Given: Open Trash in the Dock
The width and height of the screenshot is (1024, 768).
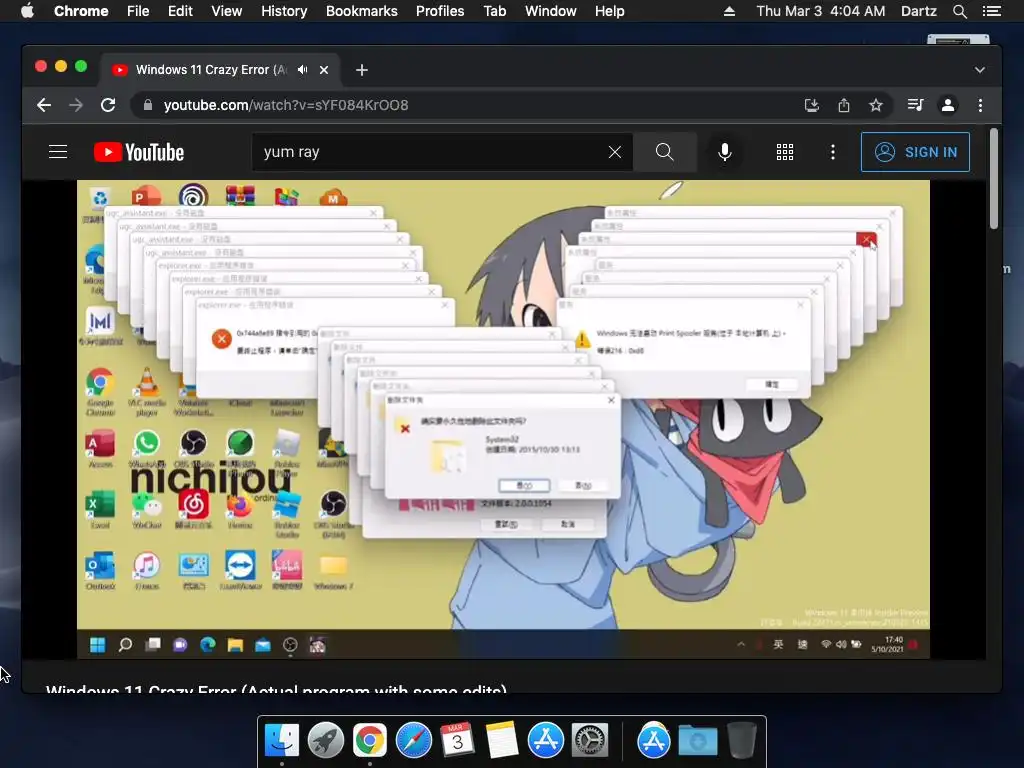Looking at the screenshot, I should 741,741.
